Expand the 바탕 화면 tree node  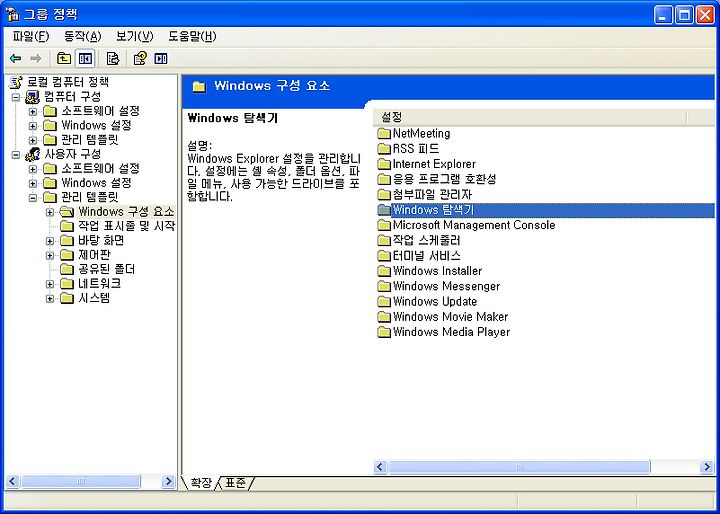tap(50, 241)
